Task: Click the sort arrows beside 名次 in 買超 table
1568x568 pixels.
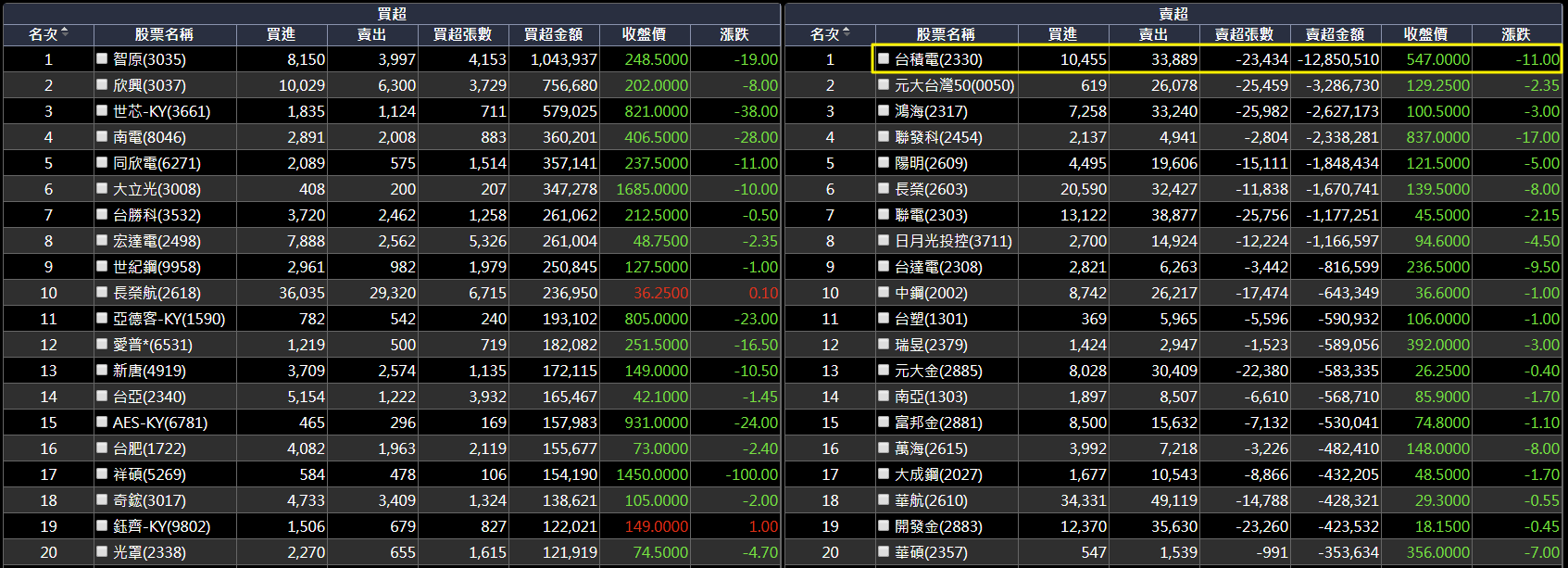Action: click(64, 33)
